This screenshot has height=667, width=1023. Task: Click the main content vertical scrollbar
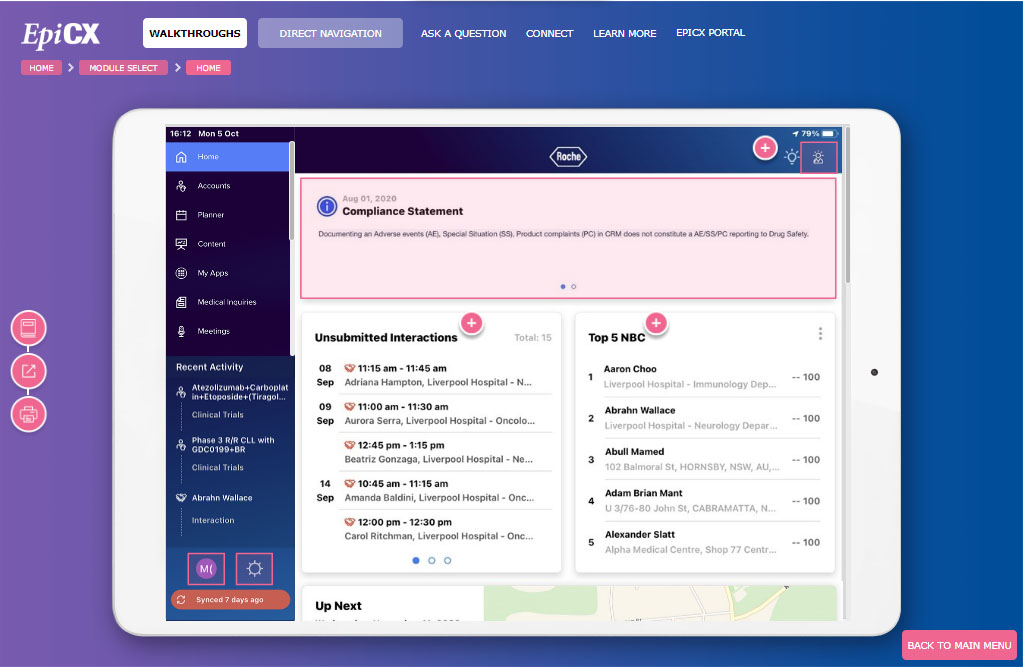tap(847, 206)
